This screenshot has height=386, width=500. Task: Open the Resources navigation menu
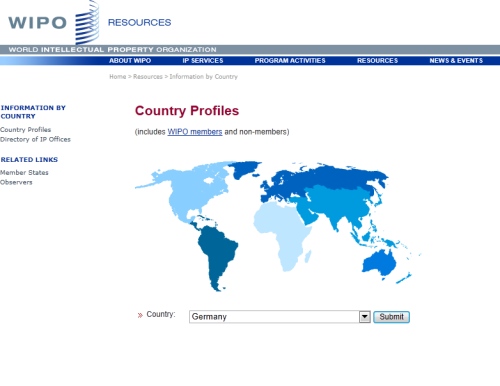point(377,61)
